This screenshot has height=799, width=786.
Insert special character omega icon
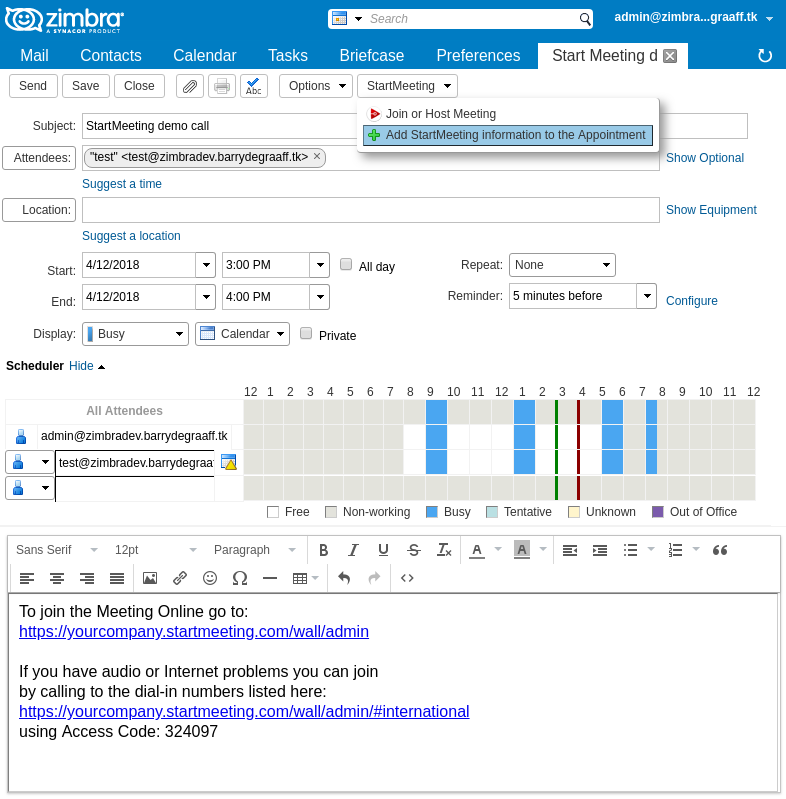(240, 578)
